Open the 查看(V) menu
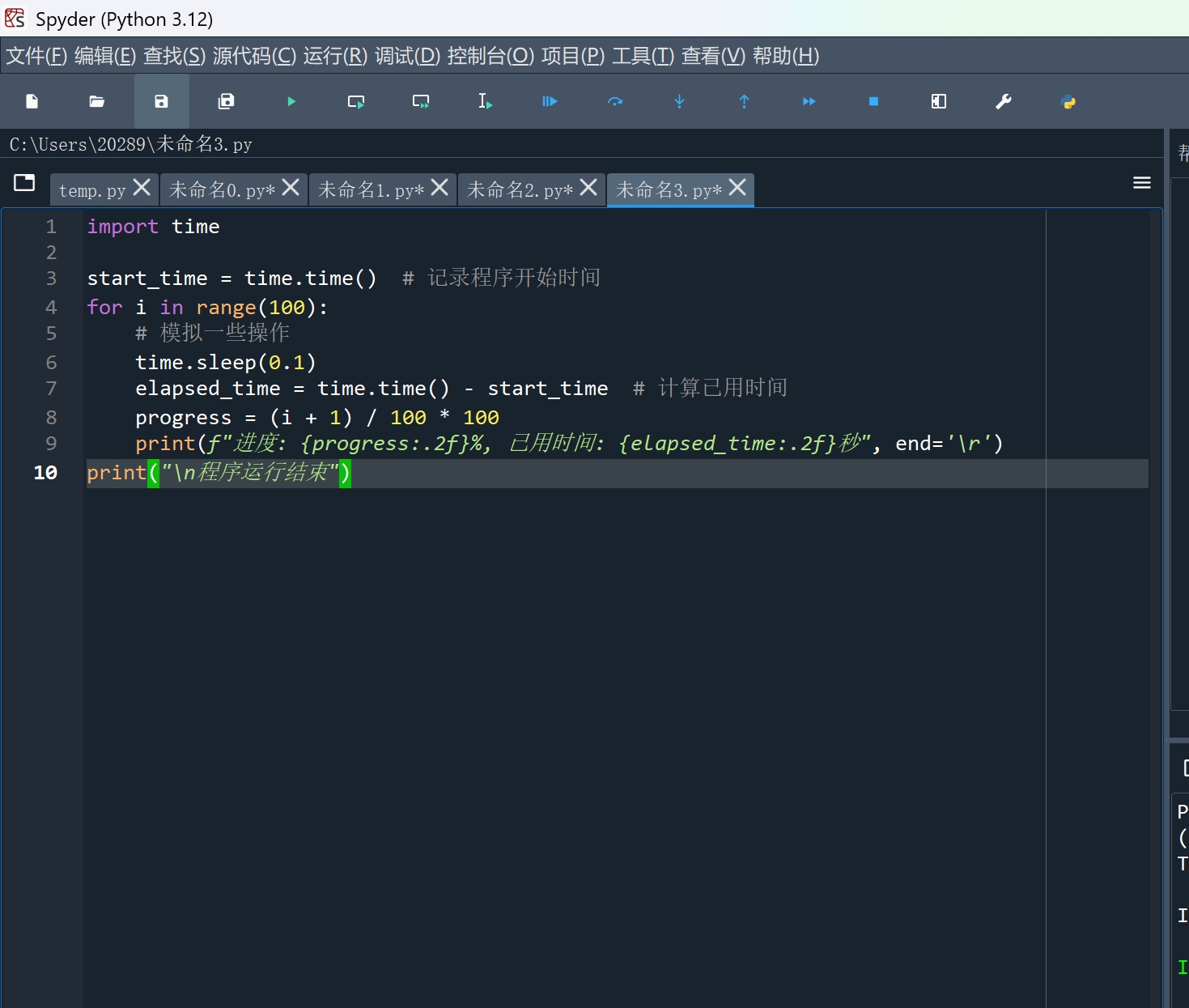Screen dimensions: 1189x1008 [x=714, y=56]
